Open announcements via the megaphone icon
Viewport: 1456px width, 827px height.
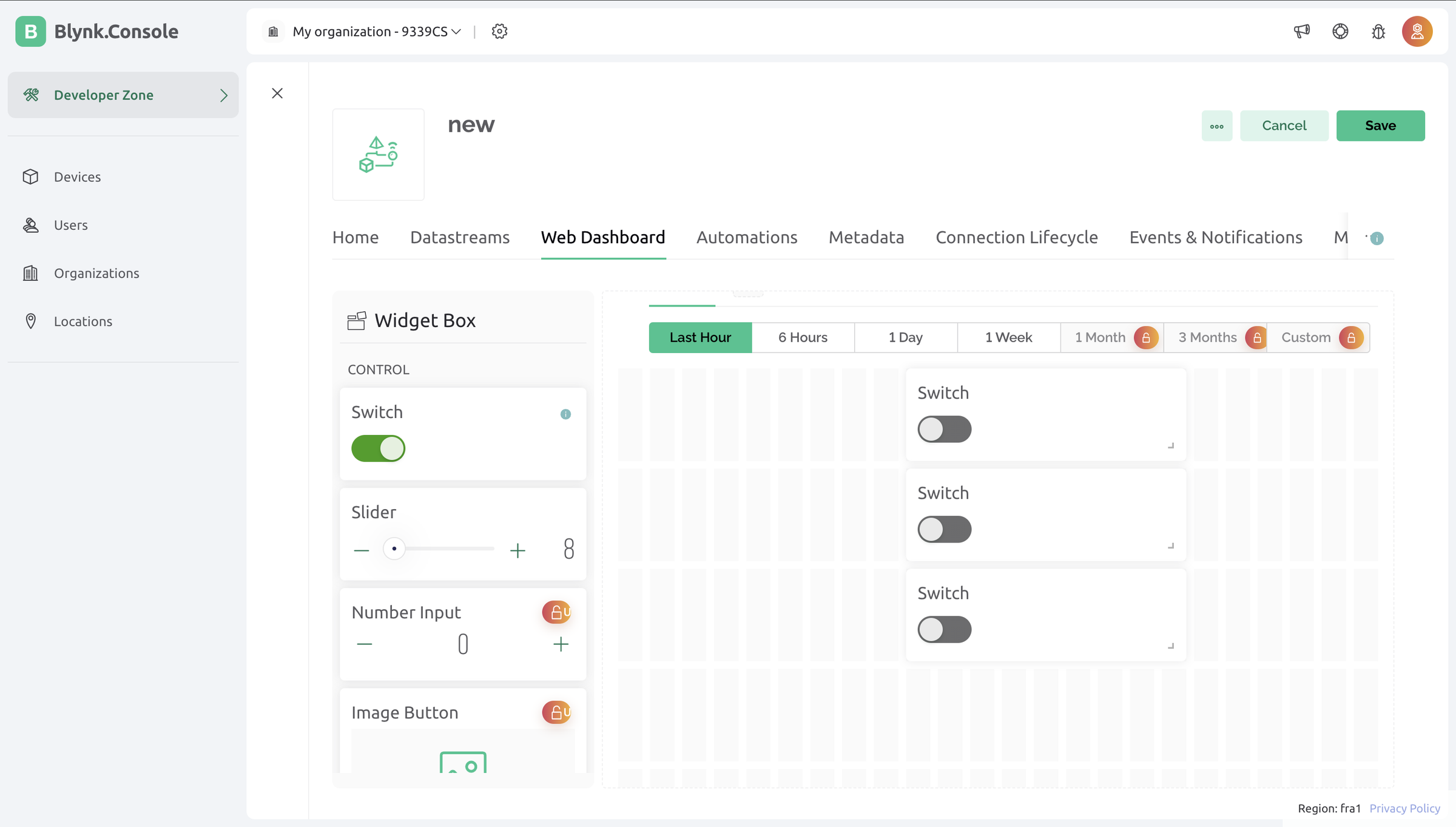1301,31
